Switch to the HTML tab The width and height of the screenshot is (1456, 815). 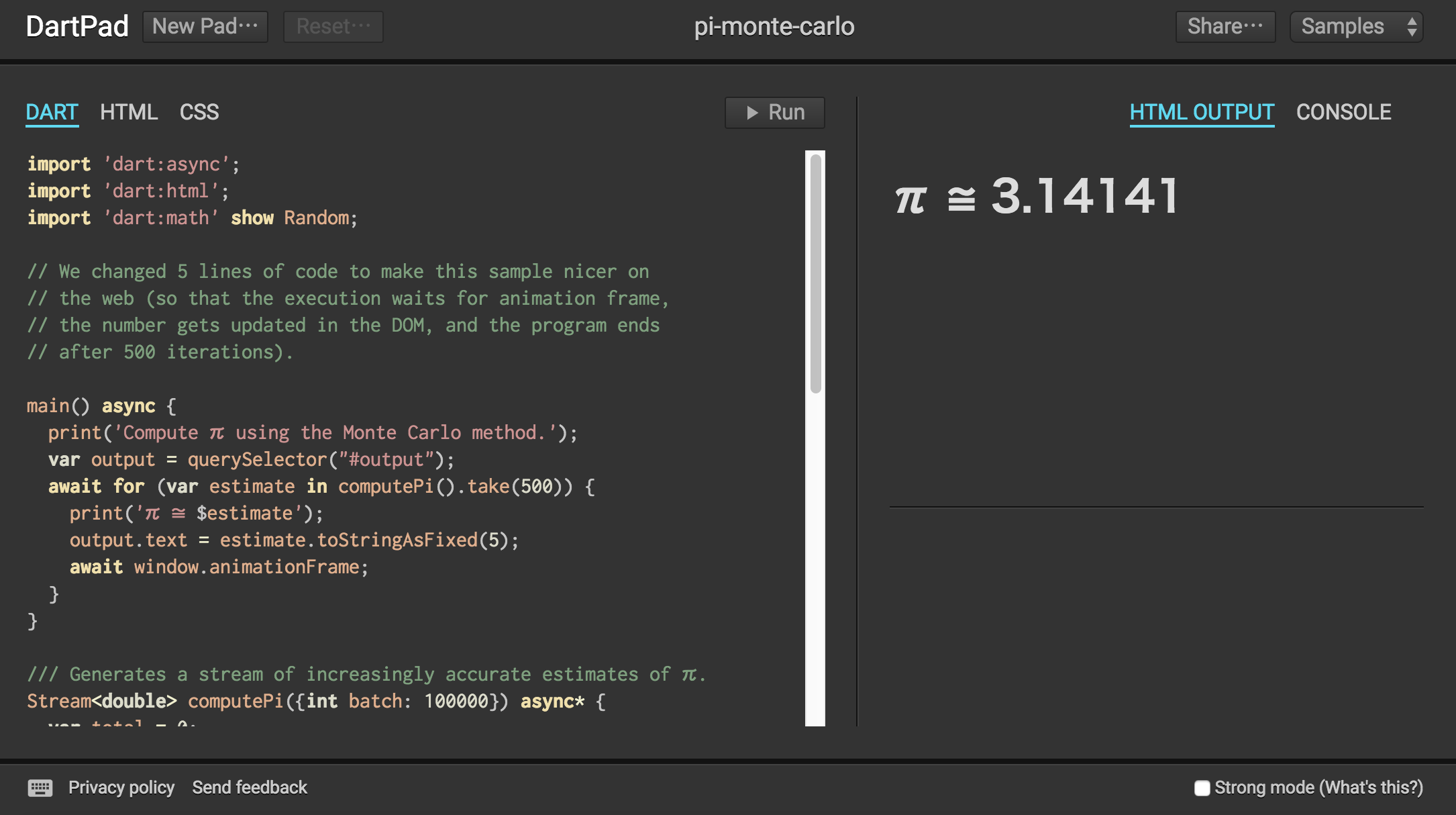(129, 112)
